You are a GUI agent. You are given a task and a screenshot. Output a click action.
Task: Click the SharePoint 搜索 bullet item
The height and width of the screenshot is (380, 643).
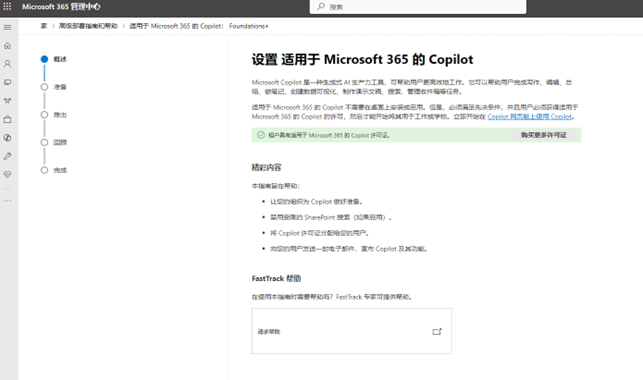331,217
